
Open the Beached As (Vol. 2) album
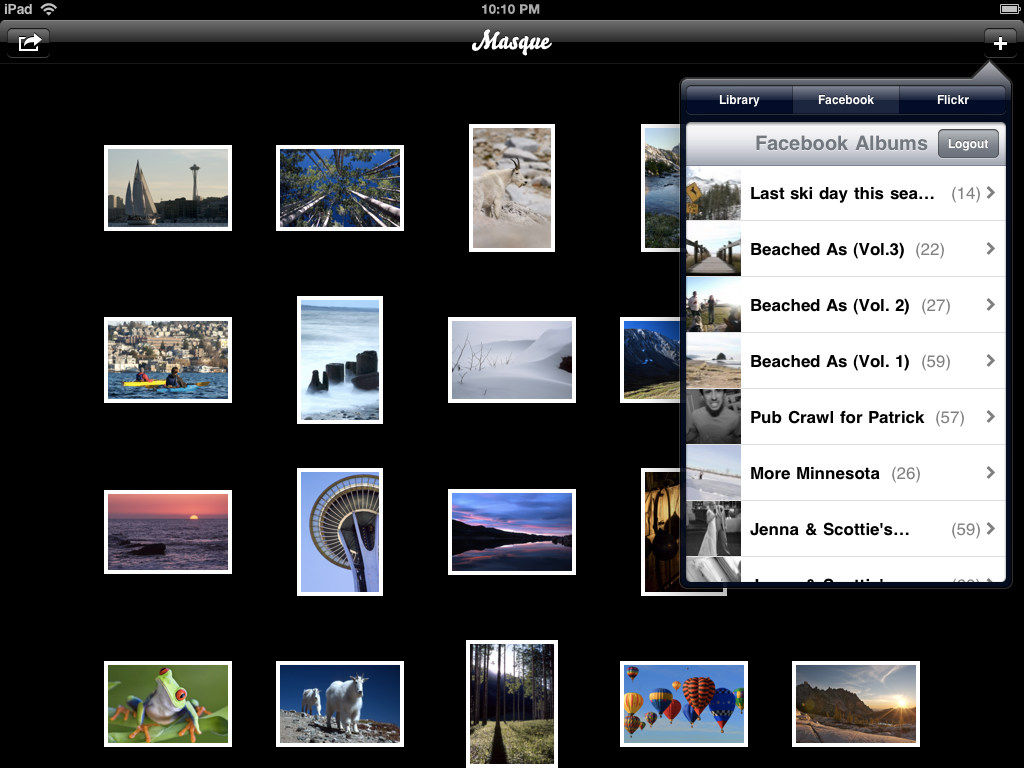point(846,305)
